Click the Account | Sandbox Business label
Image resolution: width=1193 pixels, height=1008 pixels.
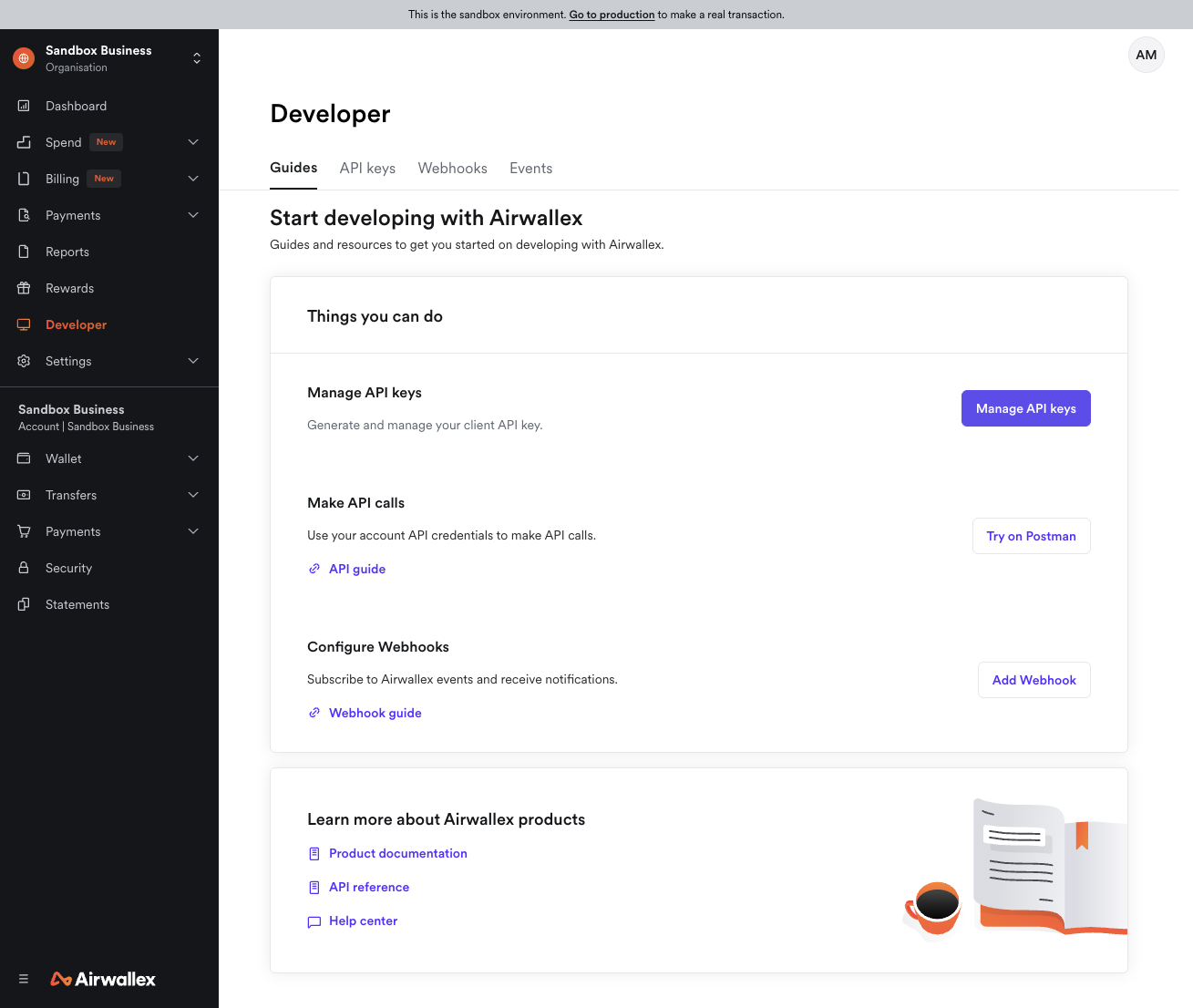coord(87,427)
